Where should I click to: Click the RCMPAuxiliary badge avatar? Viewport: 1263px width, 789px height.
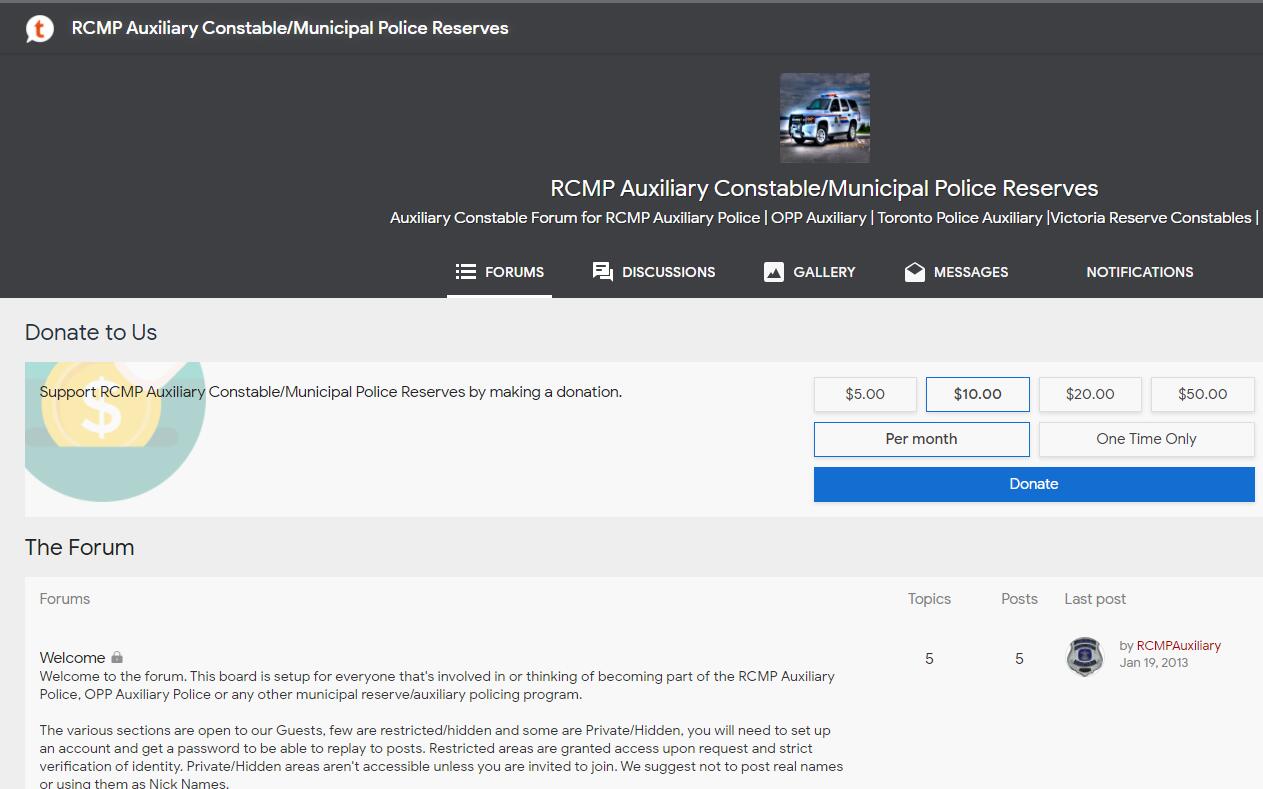tap(1085, 657)
